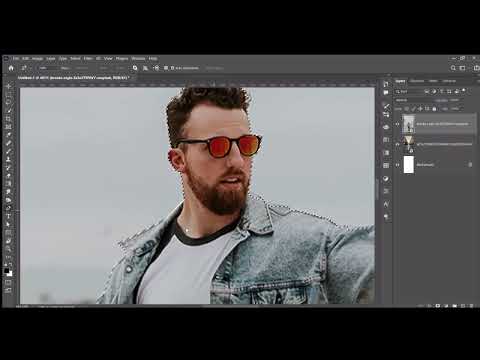Screen dimensions: 480x360
Task: Open the Filter menu
Action: (88, 58)
